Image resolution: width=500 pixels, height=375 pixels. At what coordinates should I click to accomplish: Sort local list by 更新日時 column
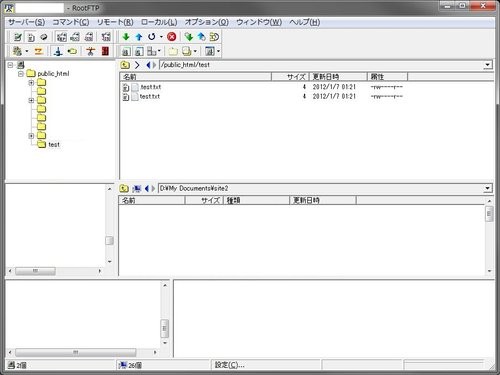pyautogui.click(x=323, y=200)
